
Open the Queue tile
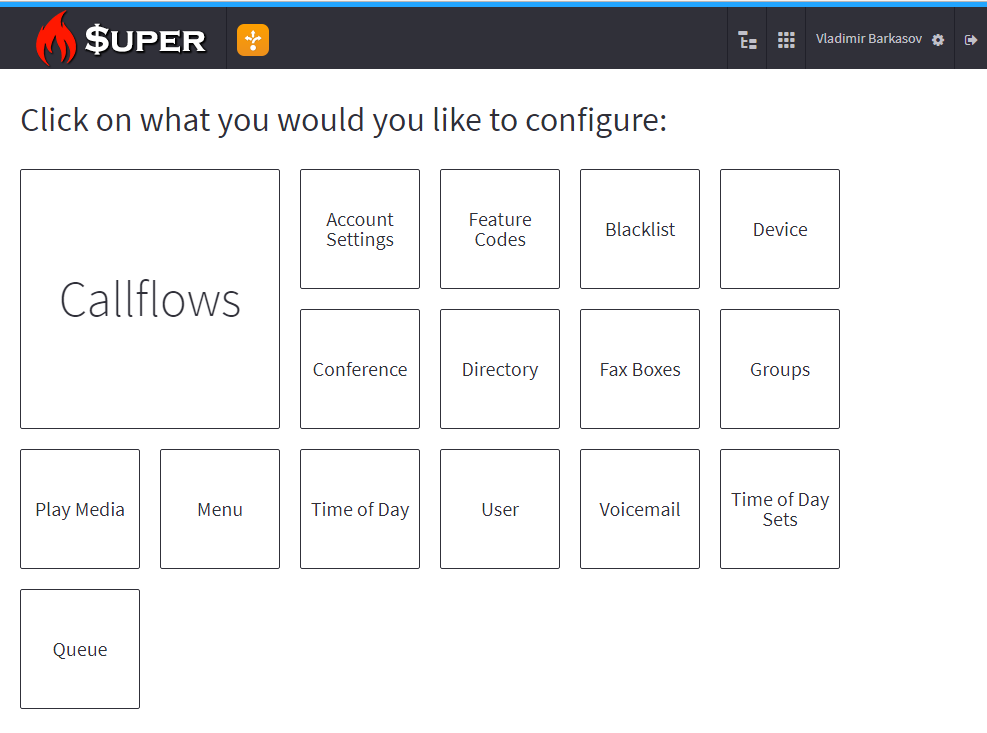click(x=80, y=649)
